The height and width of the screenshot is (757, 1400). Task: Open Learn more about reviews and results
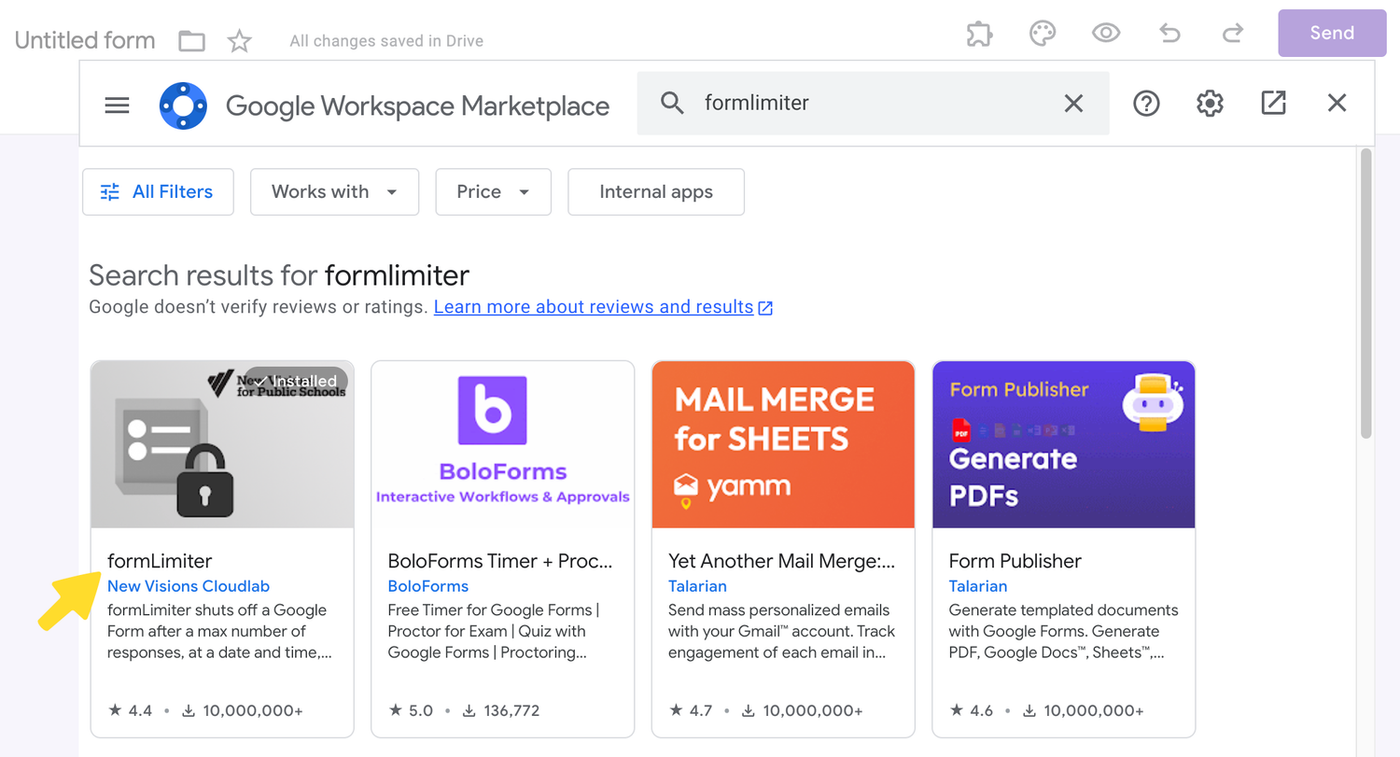click(603, 307)
